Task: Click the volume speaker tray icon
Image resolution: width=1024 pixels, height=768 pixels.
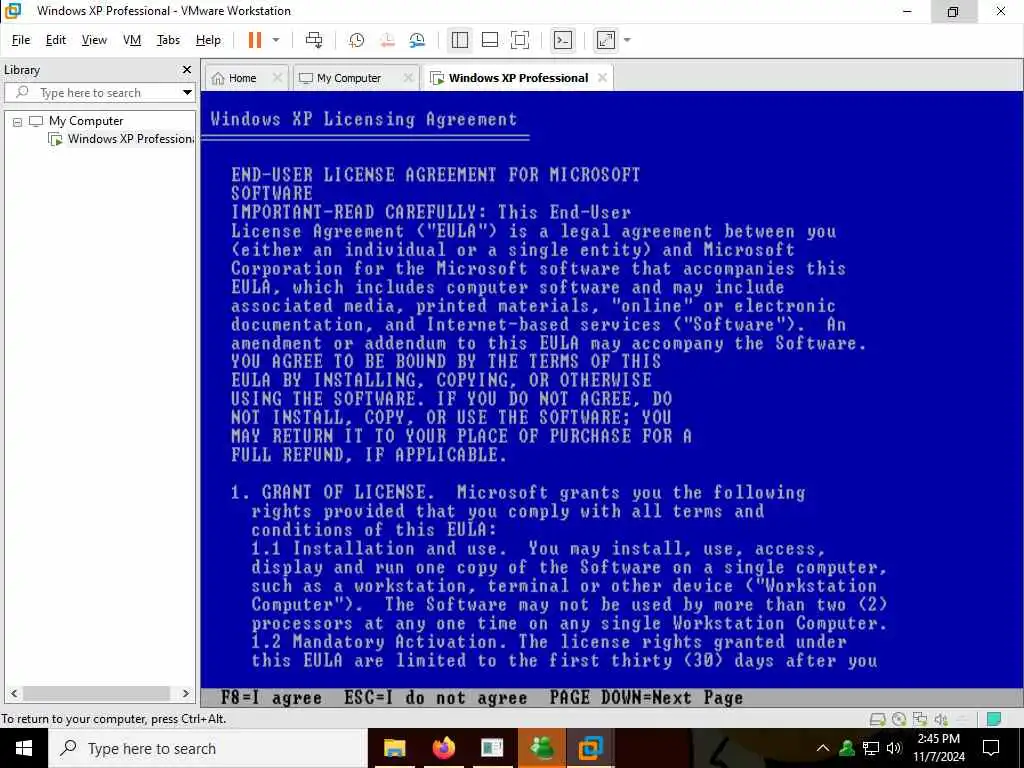Action: (x=894, y=748)
